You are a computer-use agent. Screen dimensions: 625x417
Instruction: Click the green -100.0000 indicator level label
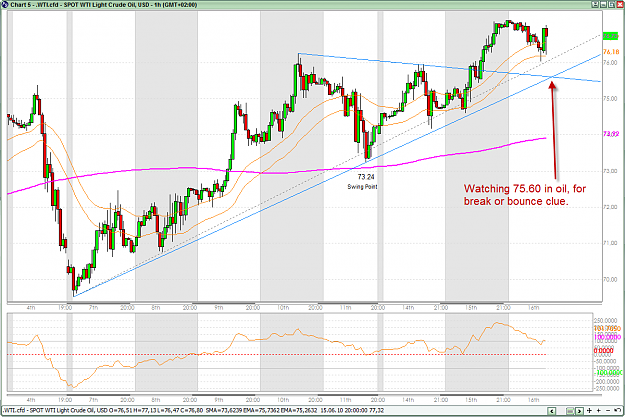coord(608,373)
